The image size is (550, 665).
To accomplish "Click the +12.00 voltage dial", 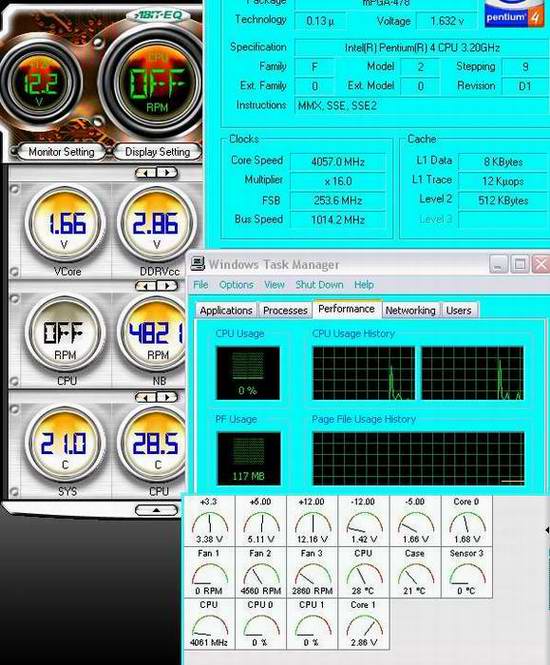I will pos(312,521).
